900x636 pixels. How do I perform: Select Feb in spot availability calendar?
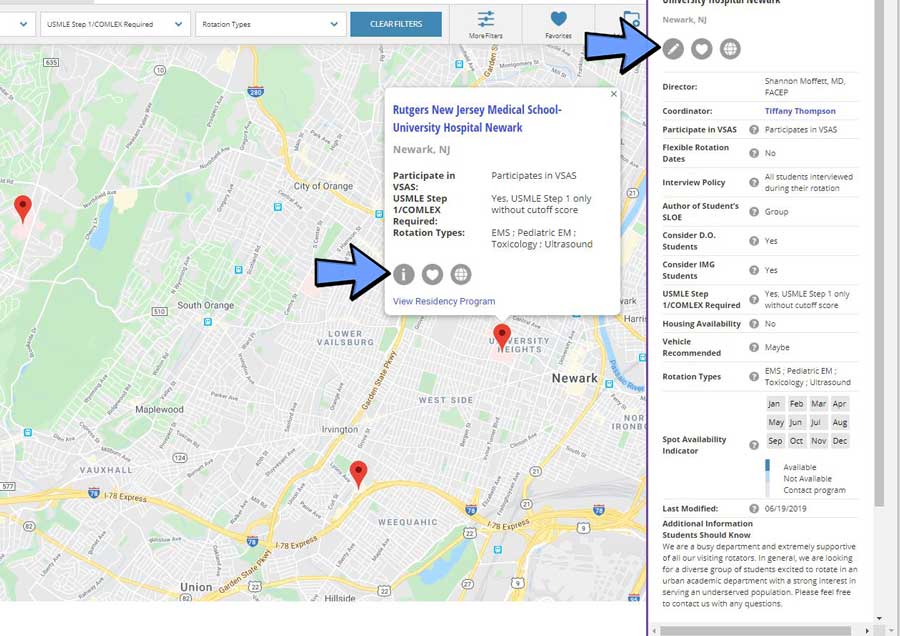[797, 404]
